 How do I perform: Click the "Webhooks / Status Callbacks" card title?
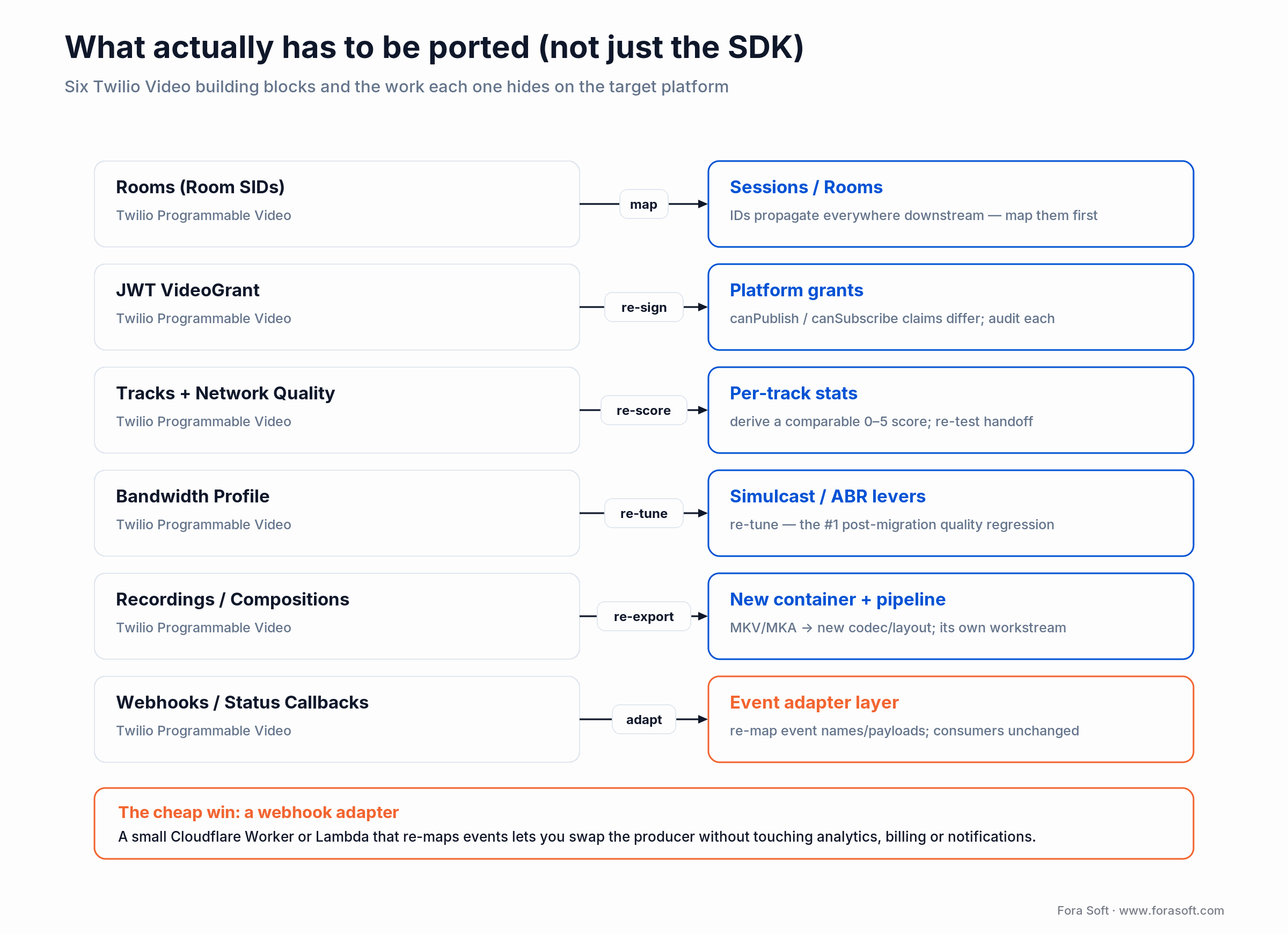(242, 703)
